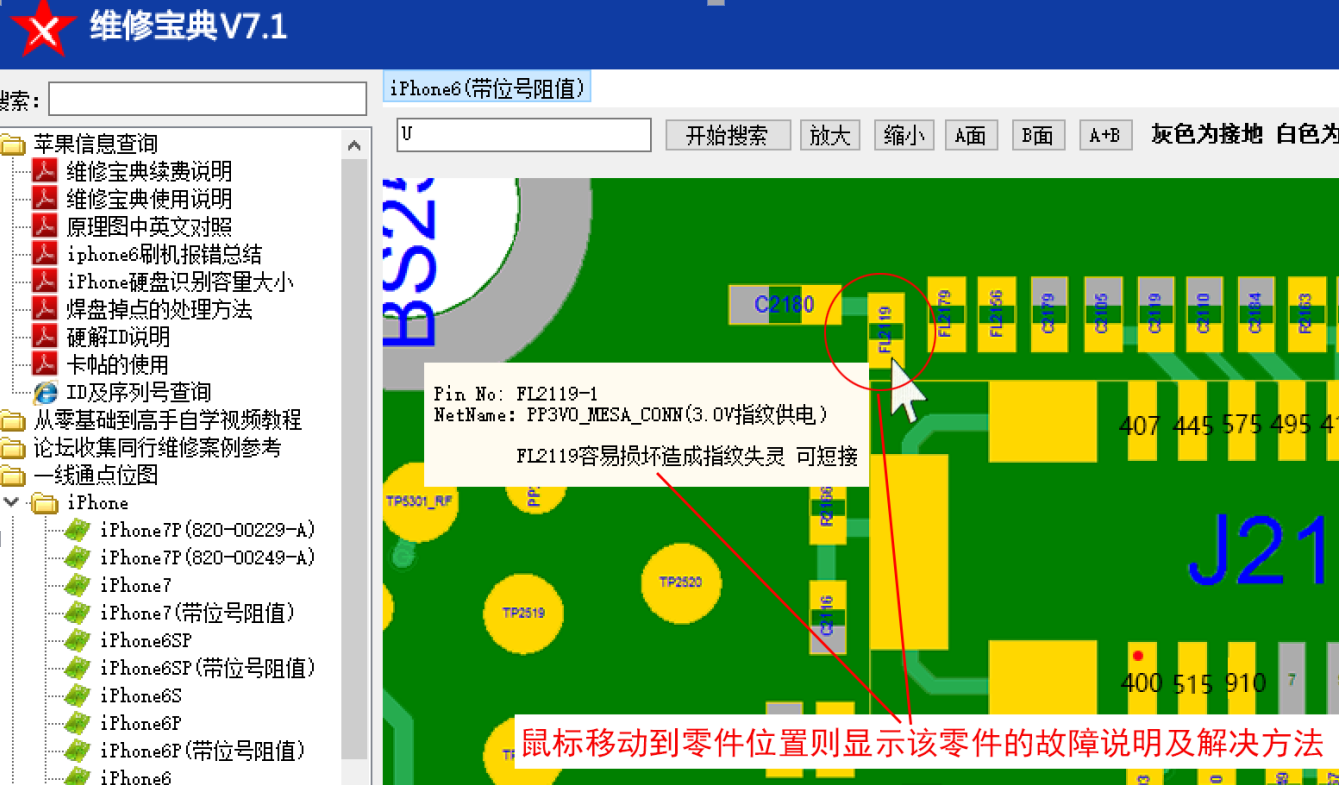Image resolution: width=1339 pixels, height=785 pixels.
Task: Select iPhone7P(820-00229-A) board entry
Action: [208, 530]
